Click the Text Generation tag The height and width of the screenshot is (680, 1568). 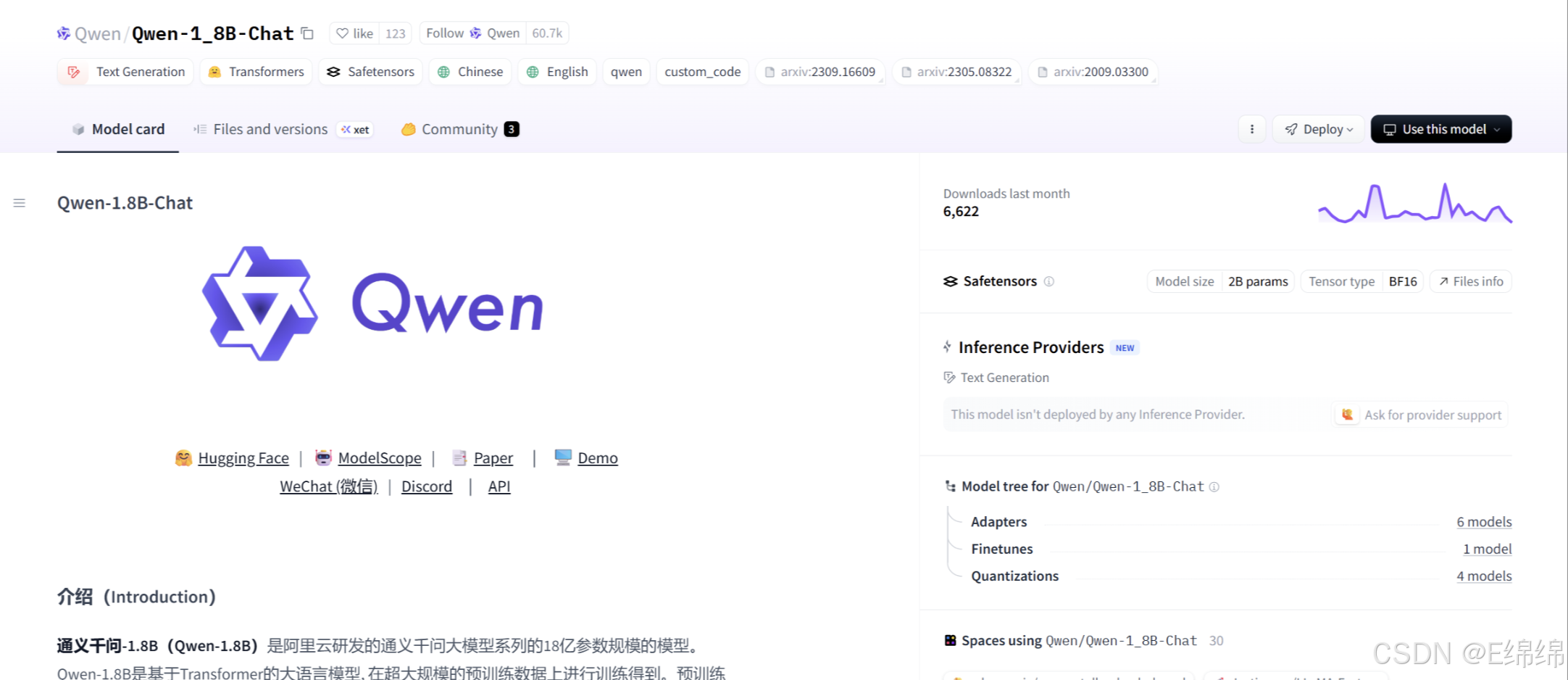pyautogui.click(x=125, y=72)
